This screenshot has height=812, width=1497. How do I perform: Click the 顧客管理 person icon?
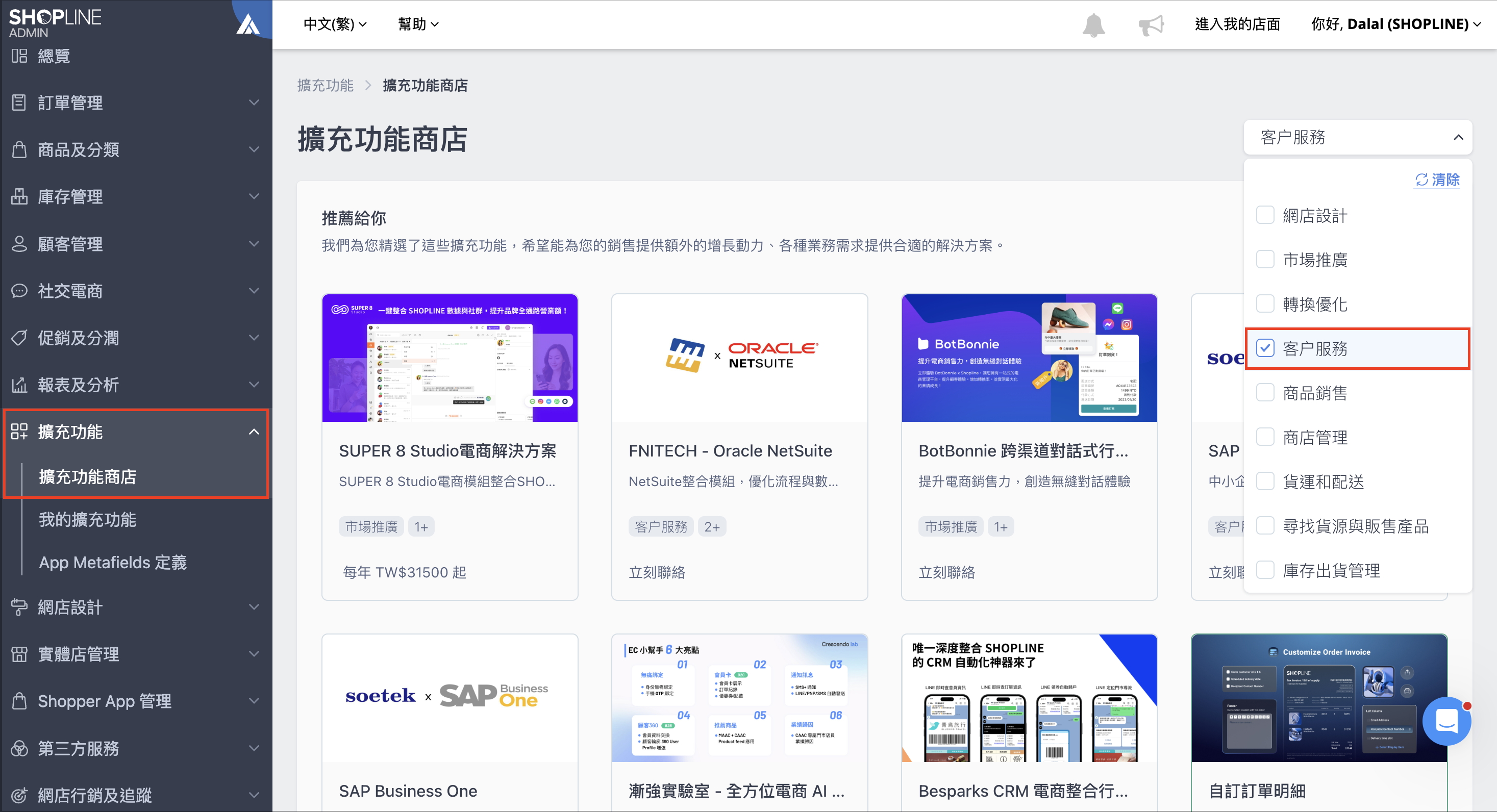coord(19,243)
